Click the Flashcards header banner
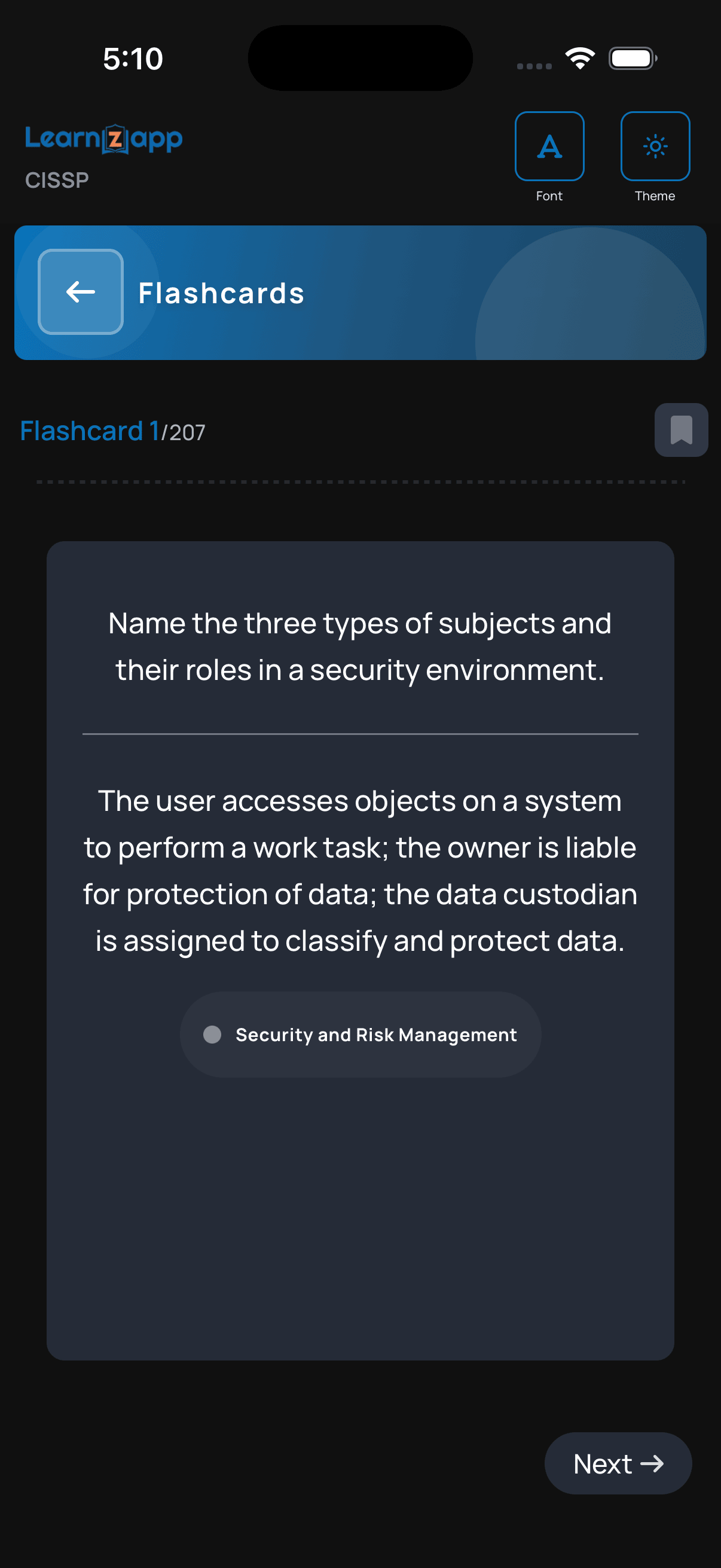 [360, 292]
